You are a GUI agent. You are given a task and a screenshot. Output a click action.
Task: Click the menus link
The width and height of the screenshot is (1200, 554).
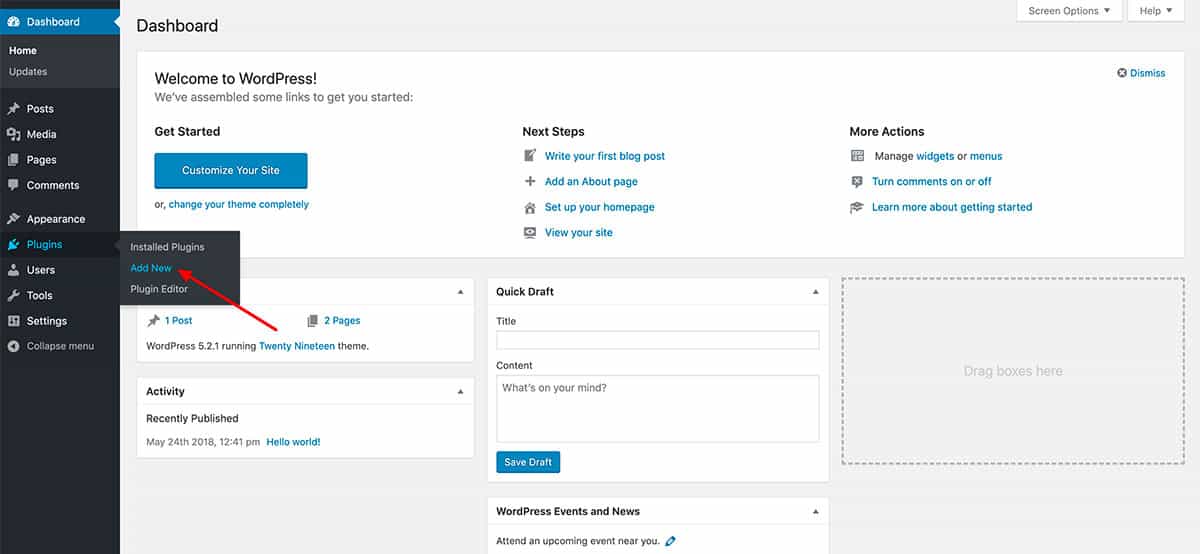tap(986, 156)
